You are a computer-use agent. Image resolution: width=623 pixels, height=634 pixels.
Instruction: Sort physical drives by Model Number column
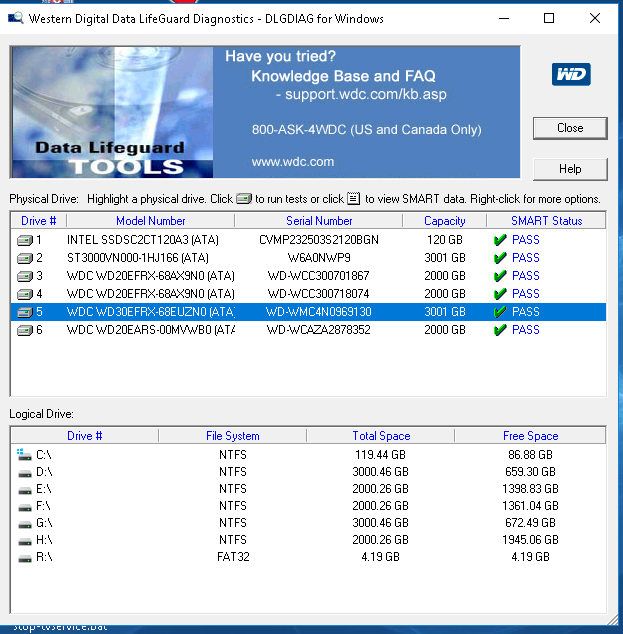(150, 221)
